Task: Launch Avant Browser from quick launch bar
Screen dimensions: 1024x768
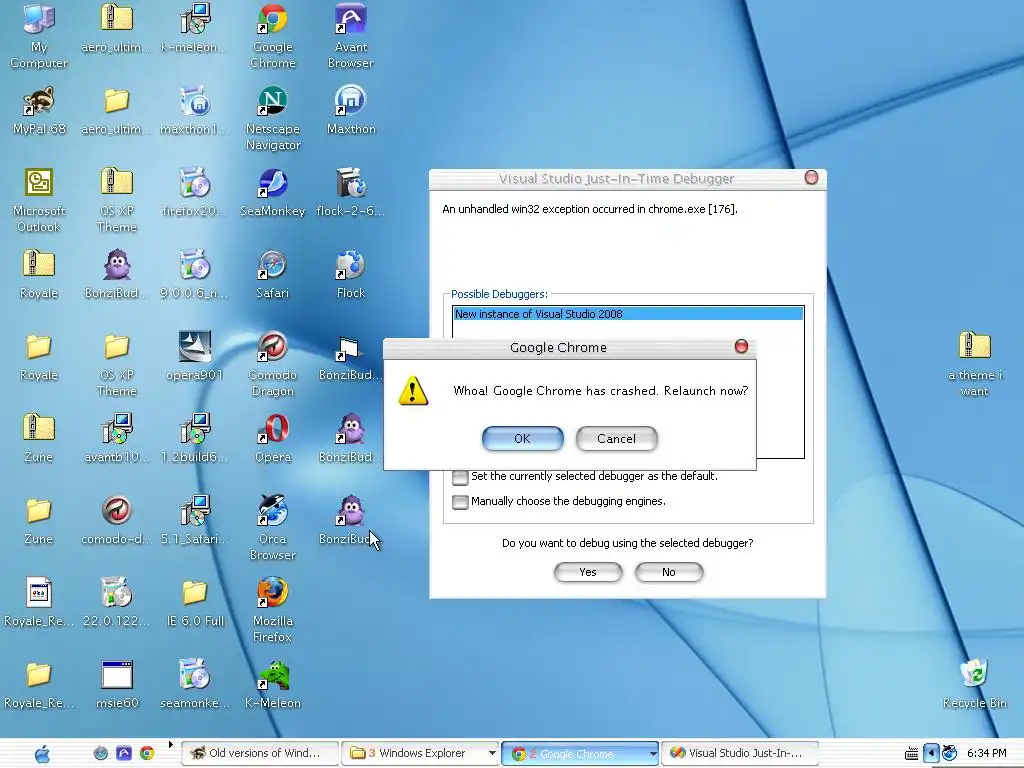Action: (x=123, y=753)
